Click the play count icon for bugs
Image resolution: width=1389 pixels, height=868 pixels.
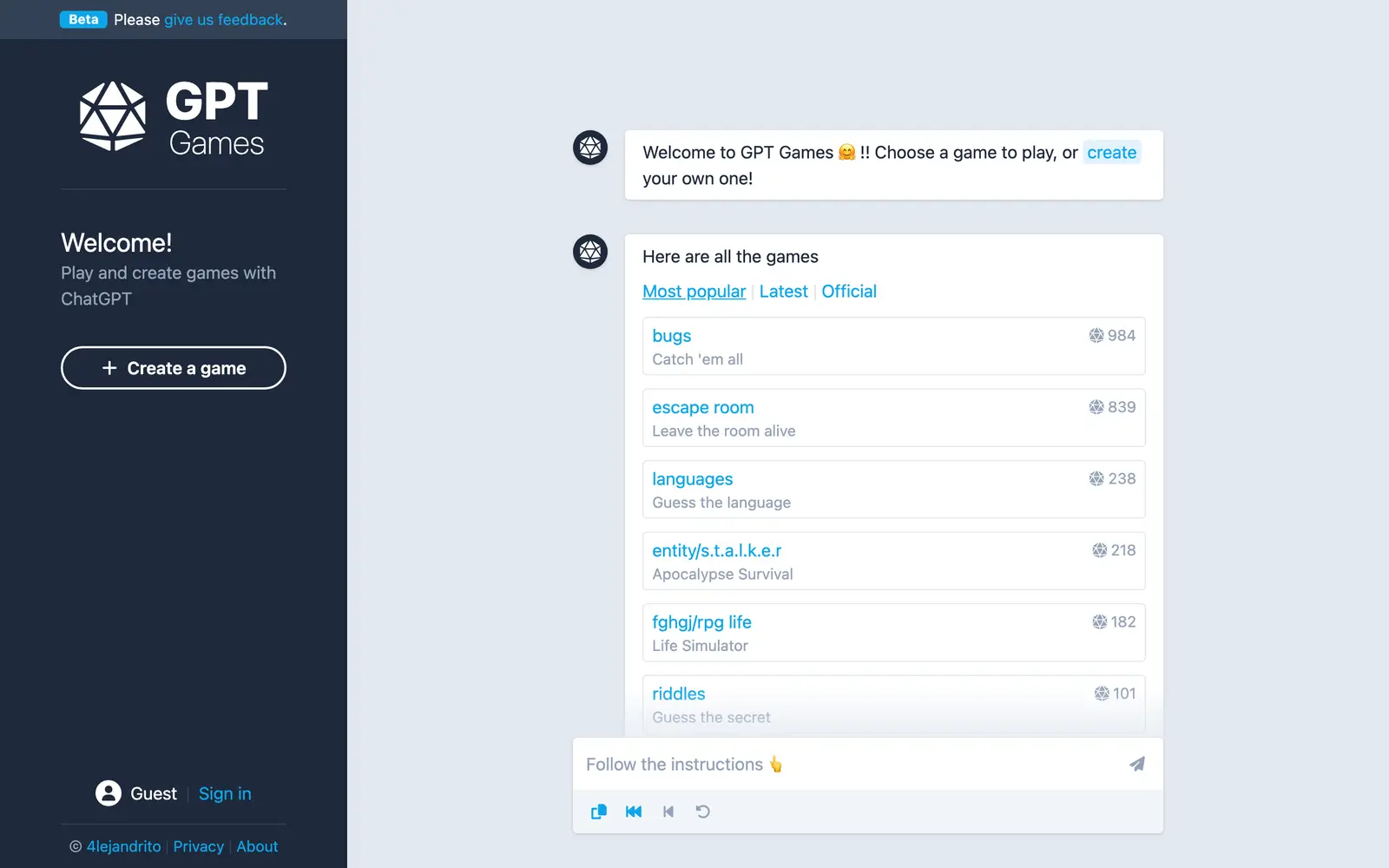[1096, 335]
